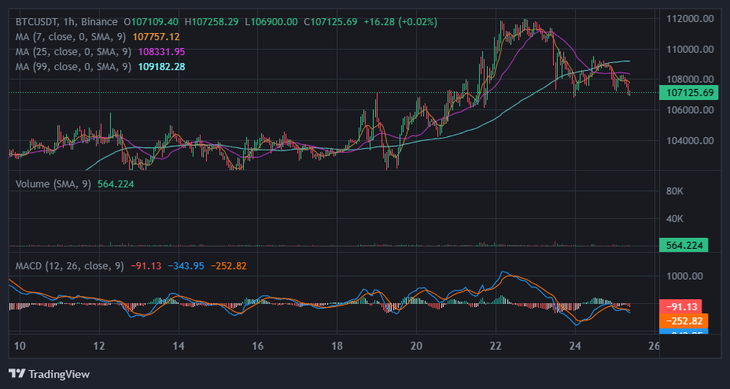
Task: Click the high price H107258.29
Action: [x=211, y=22]
